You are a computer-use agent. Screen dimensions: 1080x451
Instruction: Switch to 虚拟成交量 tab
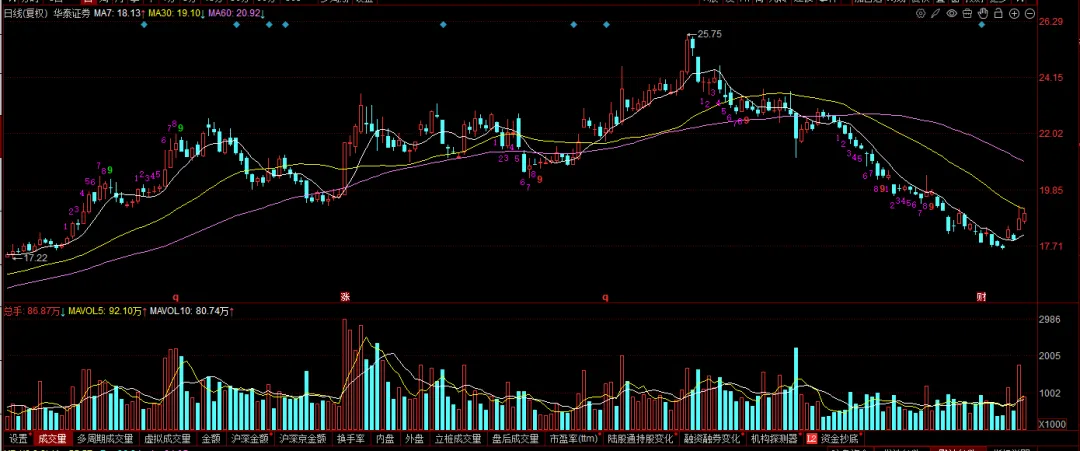[x=167, y=438]
